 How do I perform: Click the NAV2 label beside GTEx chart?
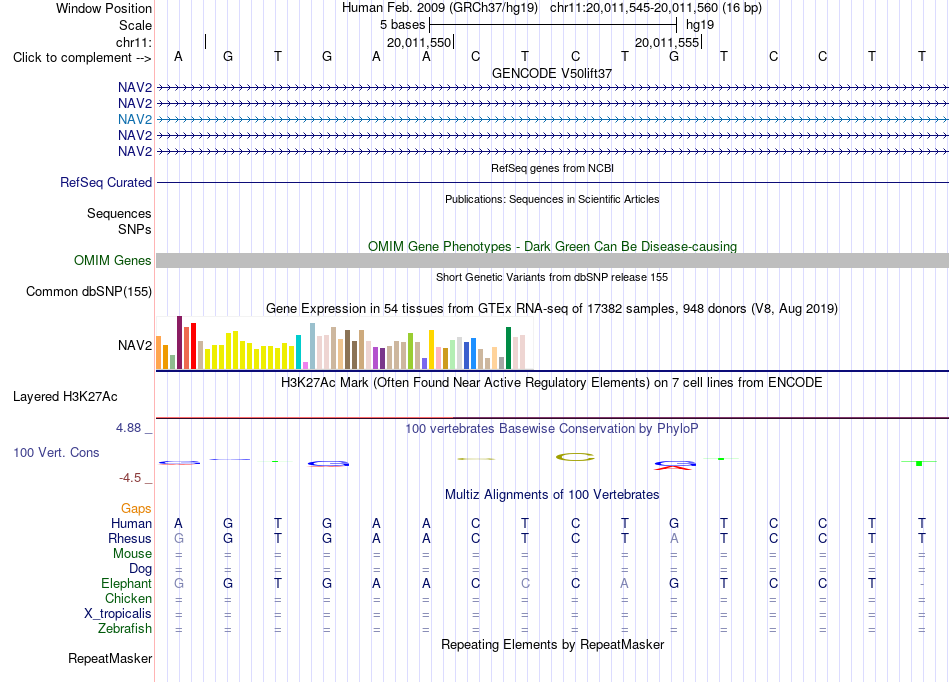[135, 345]
